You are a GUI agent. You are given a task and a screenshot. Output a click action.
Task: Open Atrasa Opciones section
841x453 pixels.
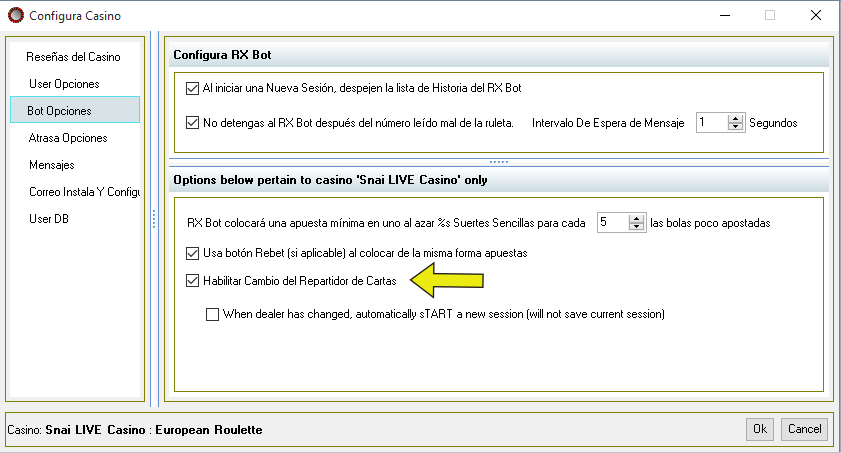coord(68,138)
